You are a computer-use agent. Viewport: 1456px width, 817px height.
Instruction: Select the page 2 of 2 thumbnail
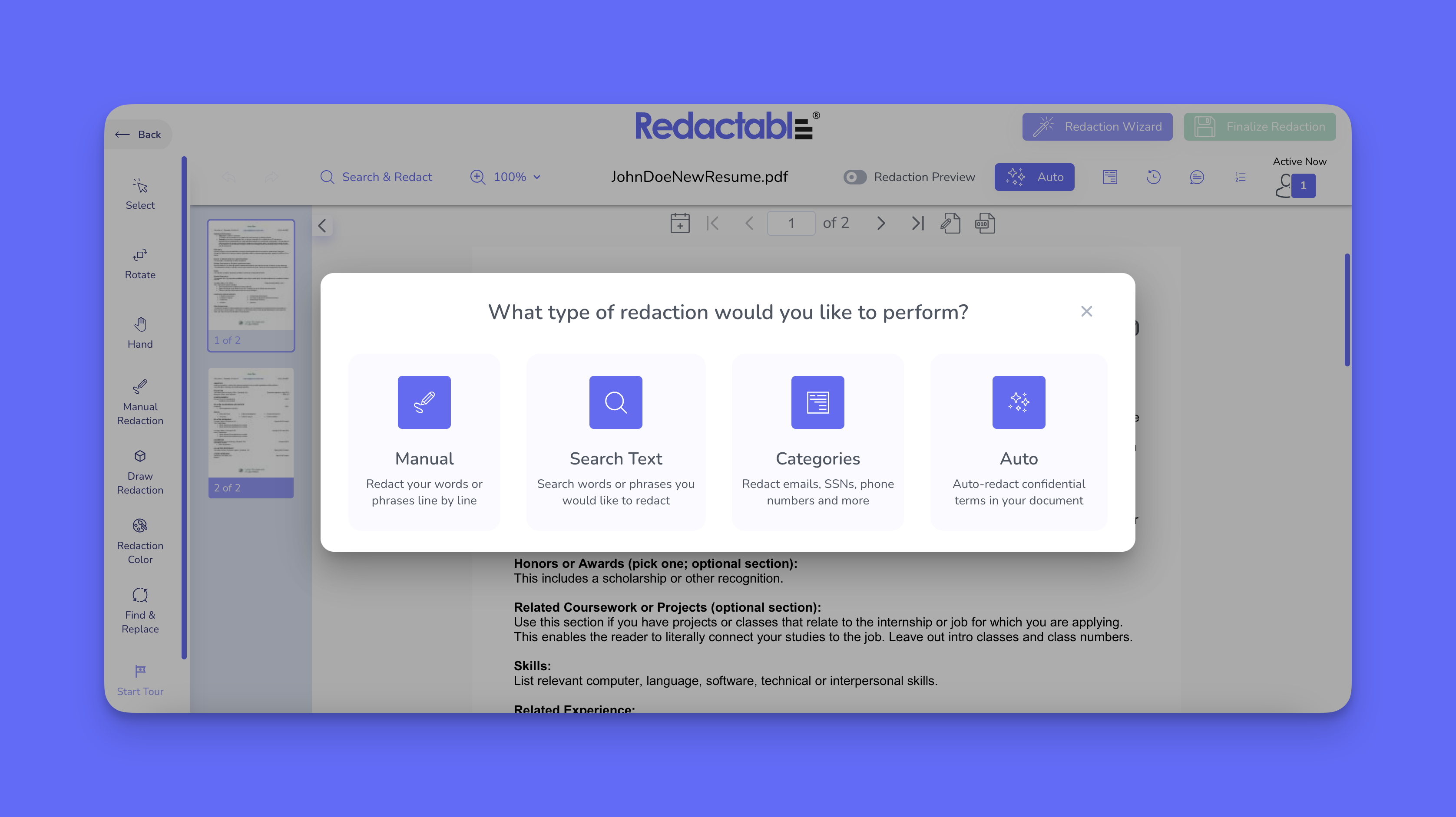coord(251,432)
